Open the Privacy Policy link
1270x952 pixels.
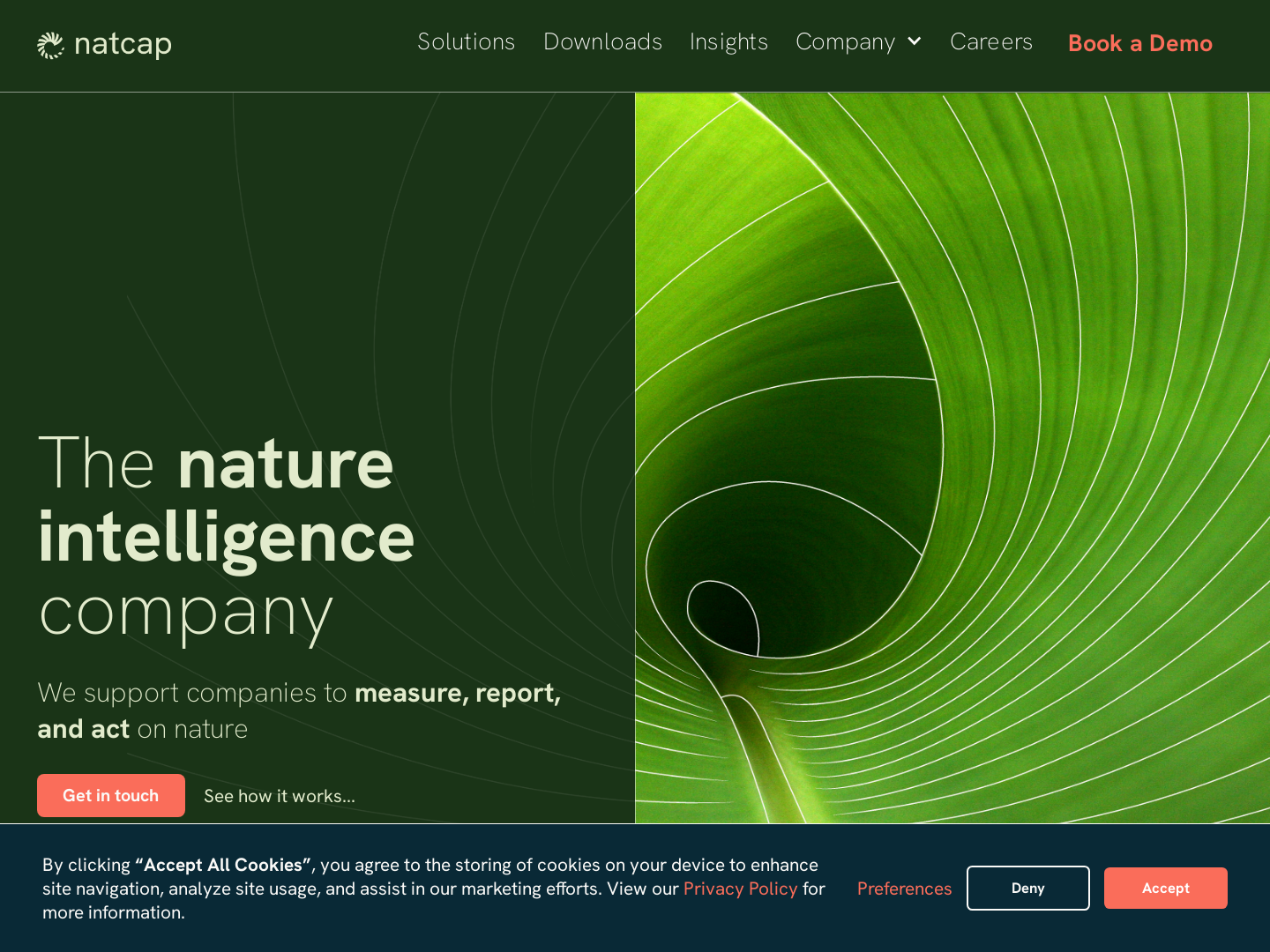click(x=740, y=889)
